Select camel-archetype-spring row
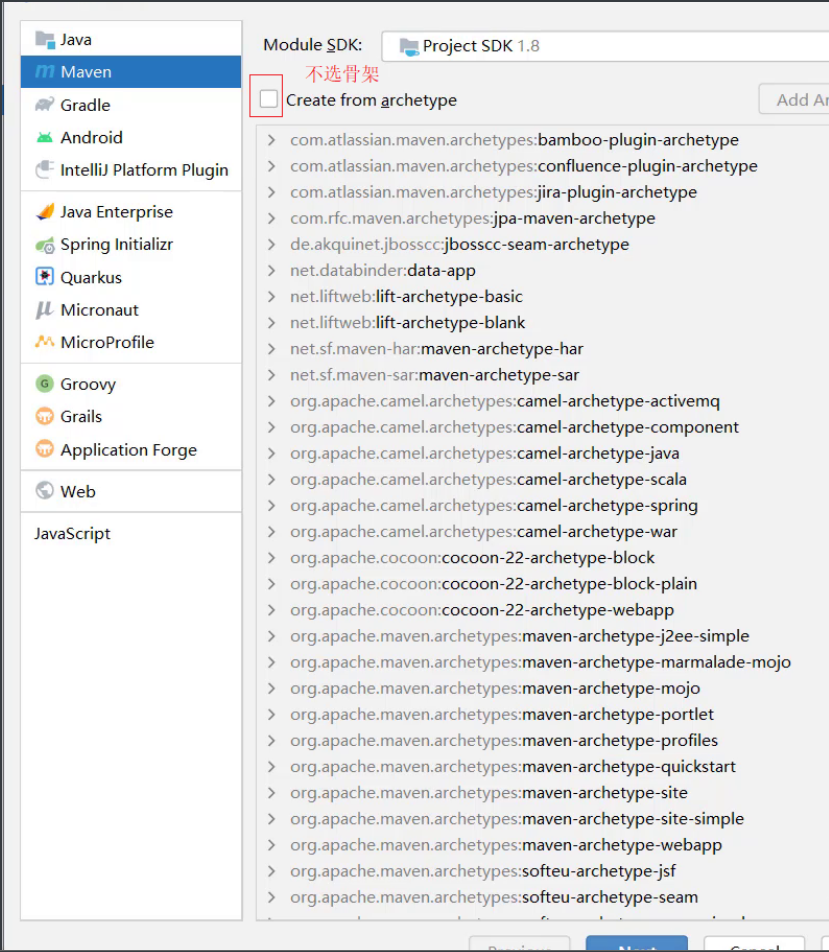The width and height of the screenshot is (829, 952). click(x=543, y=506)
